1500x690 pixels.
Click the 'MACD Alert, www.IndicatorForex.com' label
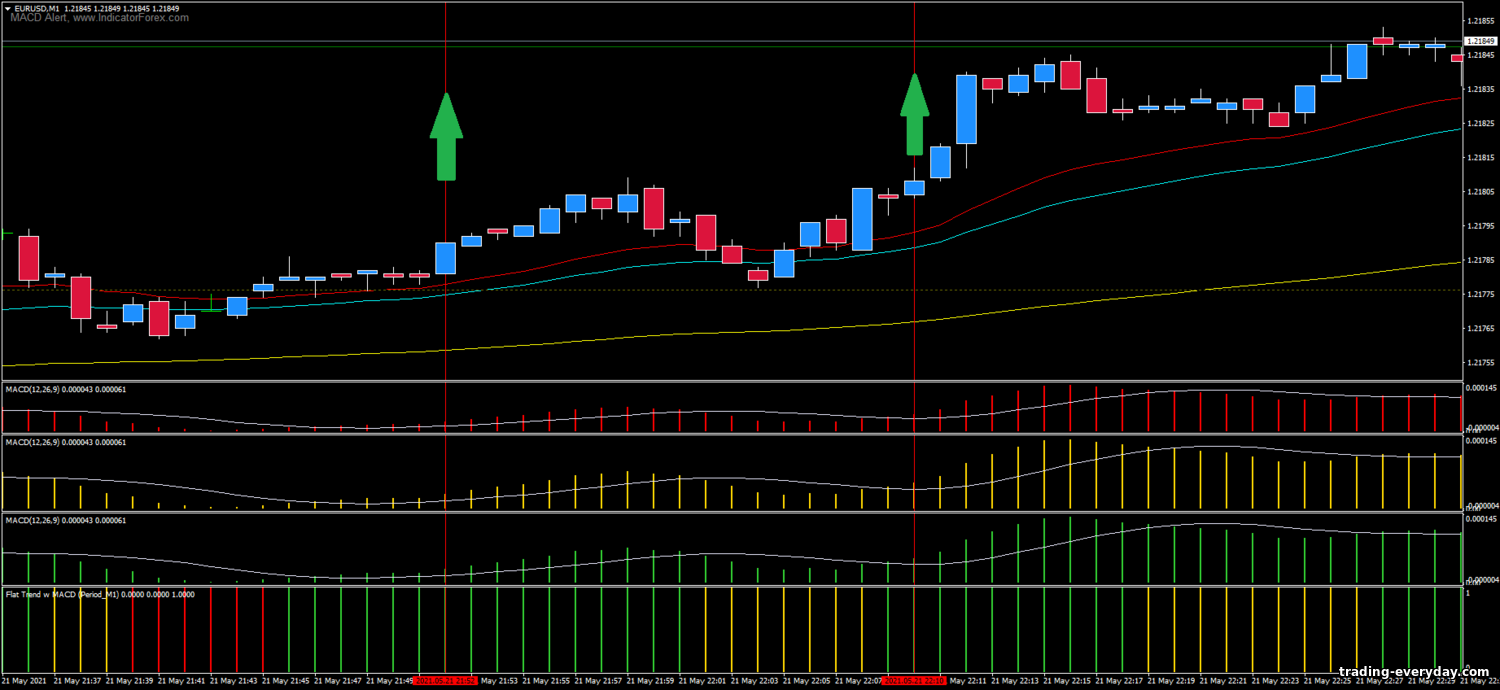[x=99, y=18]
